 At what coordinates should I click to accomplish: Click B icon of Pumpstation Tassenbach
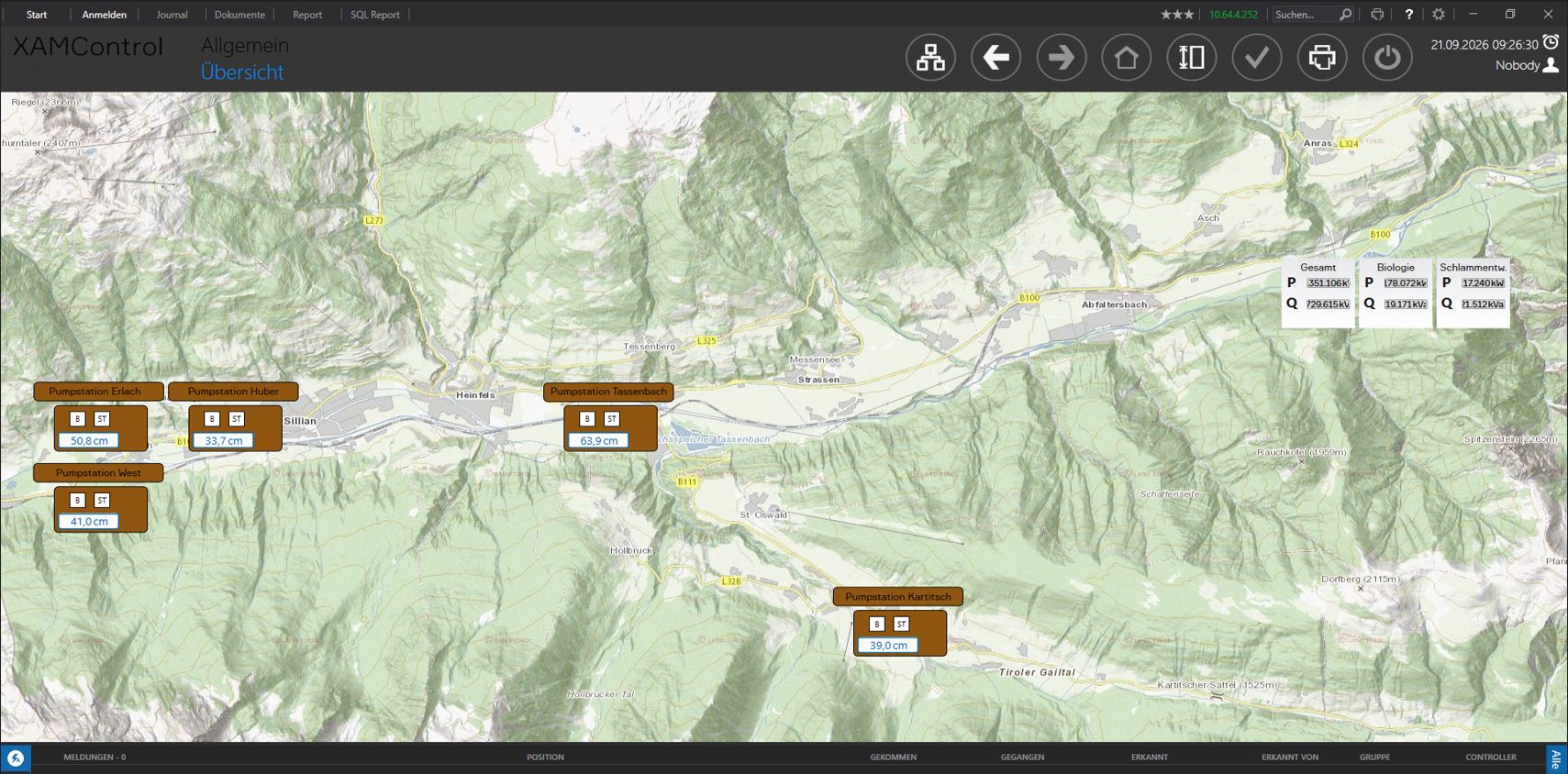pos(587,419)
